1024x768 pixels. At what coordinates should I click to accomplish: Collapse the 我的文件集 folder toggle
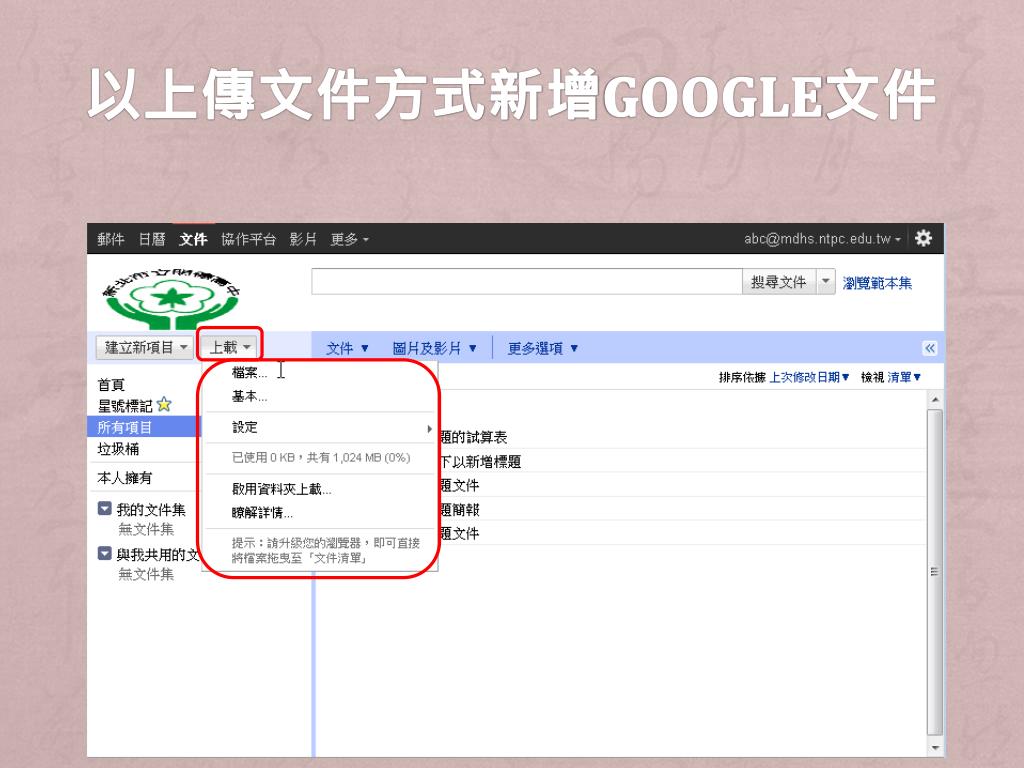104,508
